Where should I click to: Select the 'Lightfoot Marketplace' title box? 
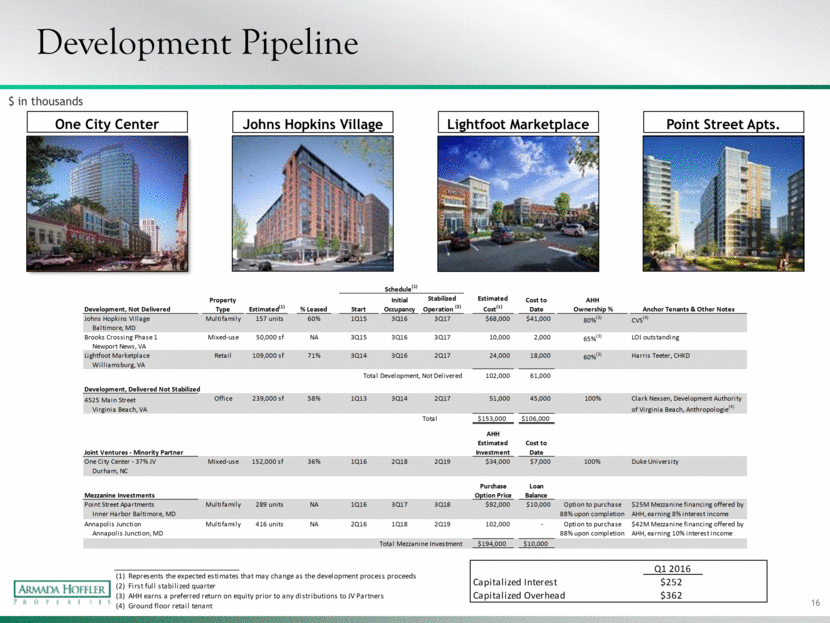[518, 122]
